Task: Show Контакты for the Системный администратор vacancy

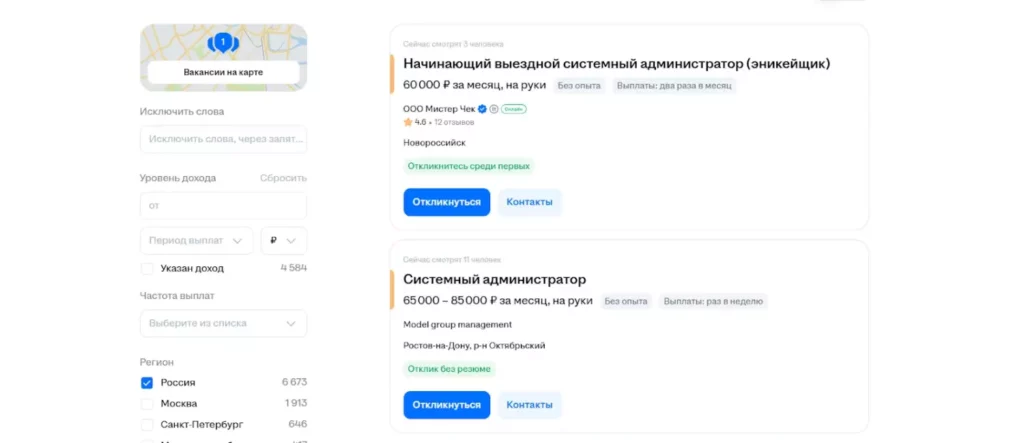Action: 529,405
